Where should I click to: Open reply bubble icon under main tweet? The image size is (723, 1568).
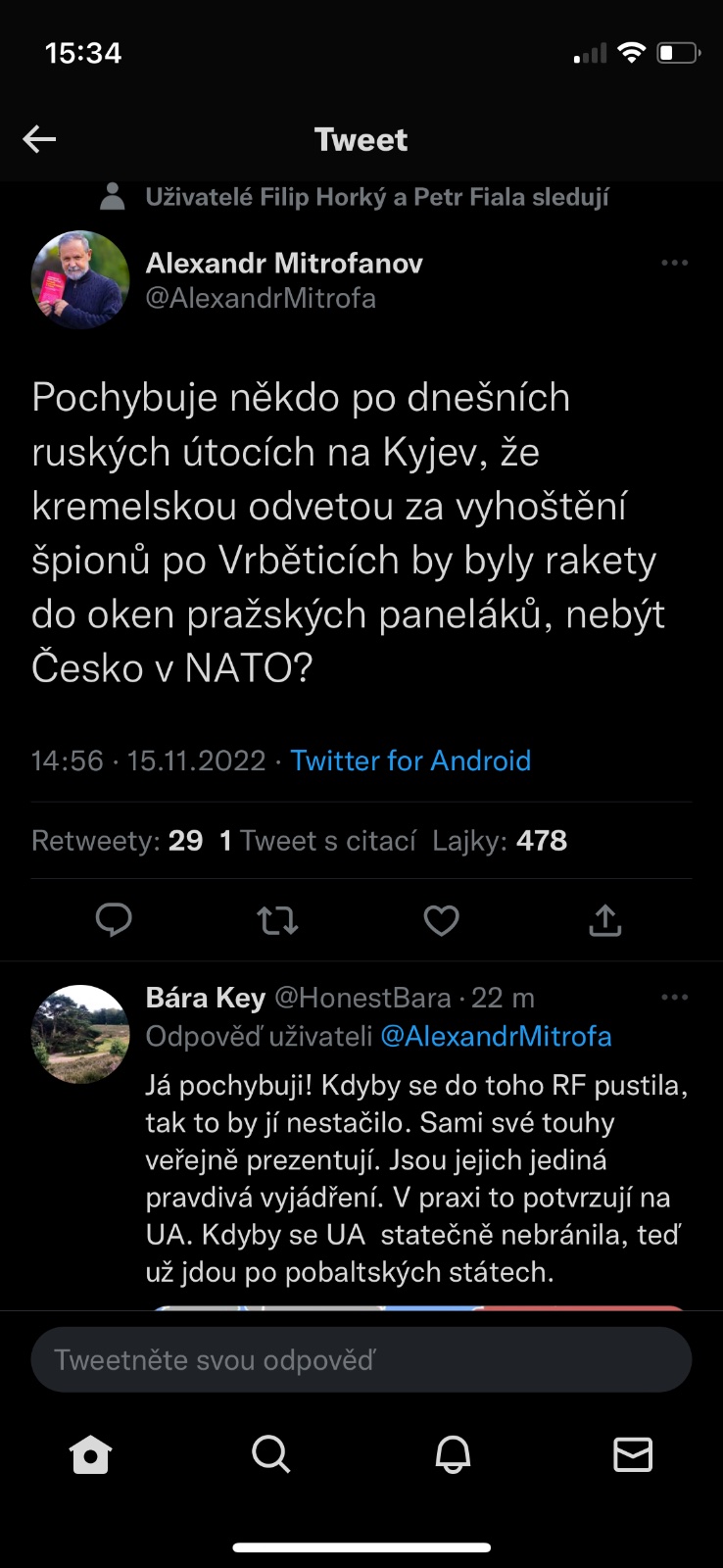point(114,920)
